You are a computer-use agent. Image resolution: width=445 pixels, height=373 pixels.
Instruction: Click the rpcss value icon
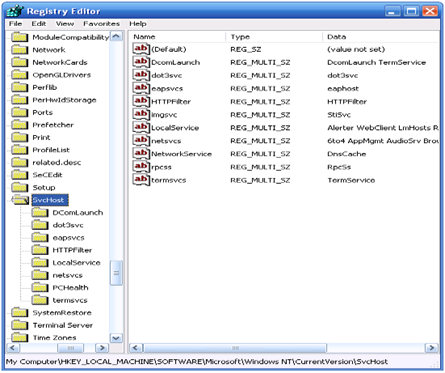pos(141,167)
